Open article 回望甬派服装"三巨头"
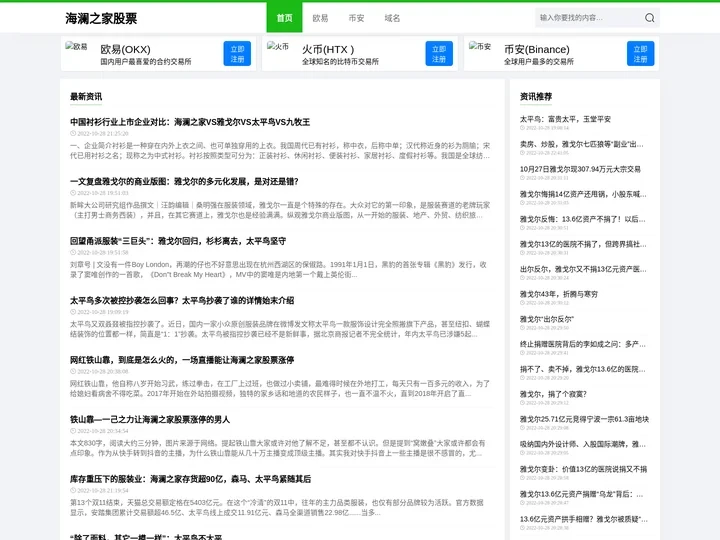This screenshot has height=540, width=720. coord(178,241)
